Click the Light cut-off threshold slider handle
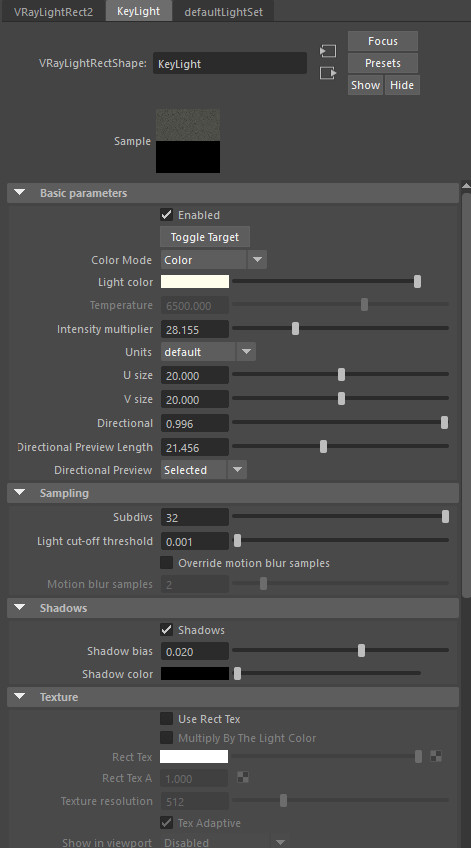 click(x=237, y=541)
